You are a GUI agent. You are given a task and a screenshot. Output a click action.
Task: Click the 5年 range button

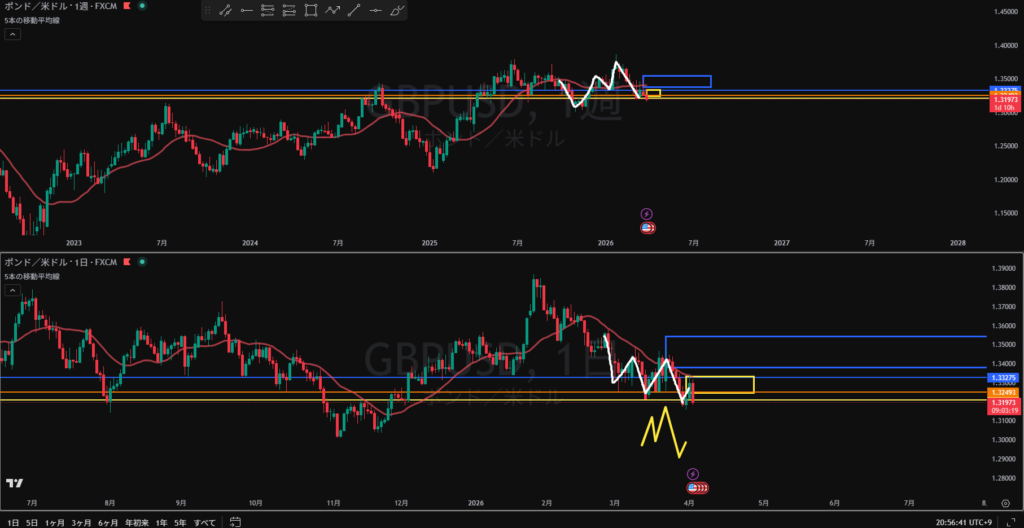click(x=180, y=521)
